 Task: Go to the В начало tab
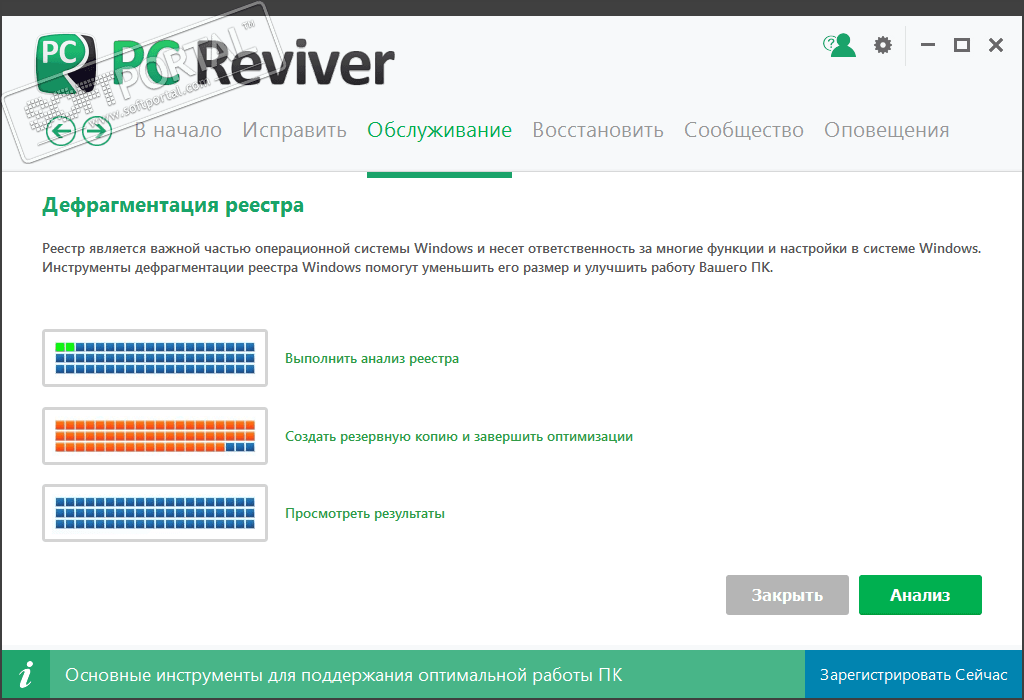[x=178, y=130]
